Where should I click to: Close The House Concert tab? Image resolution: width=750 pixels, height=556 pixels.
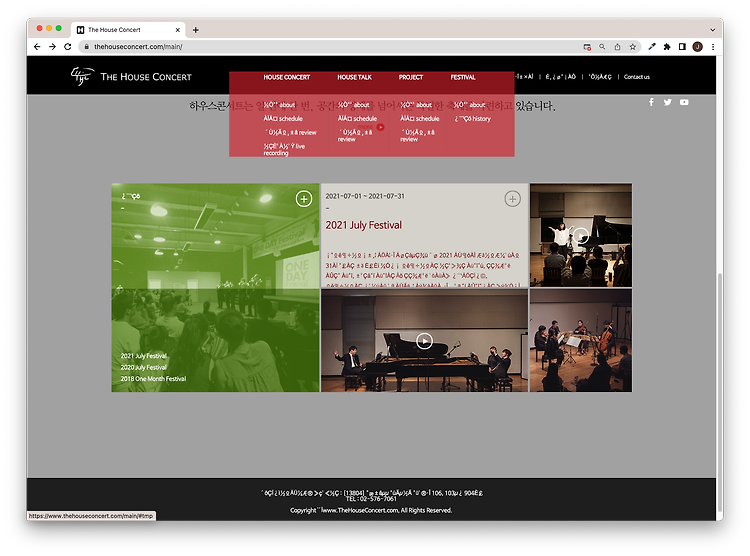(x=177, y=30)
